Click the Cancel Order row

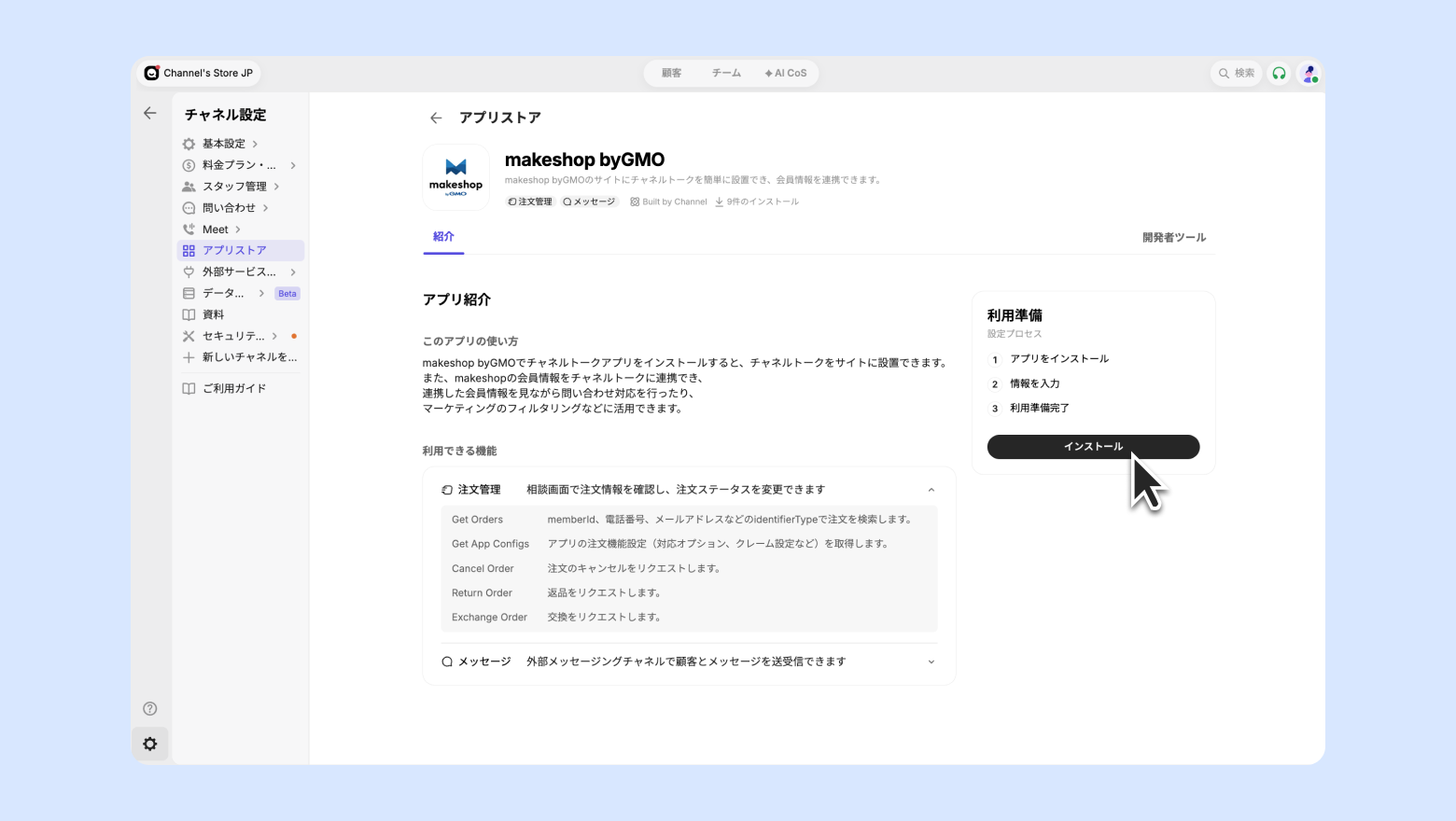pos(689,568)
